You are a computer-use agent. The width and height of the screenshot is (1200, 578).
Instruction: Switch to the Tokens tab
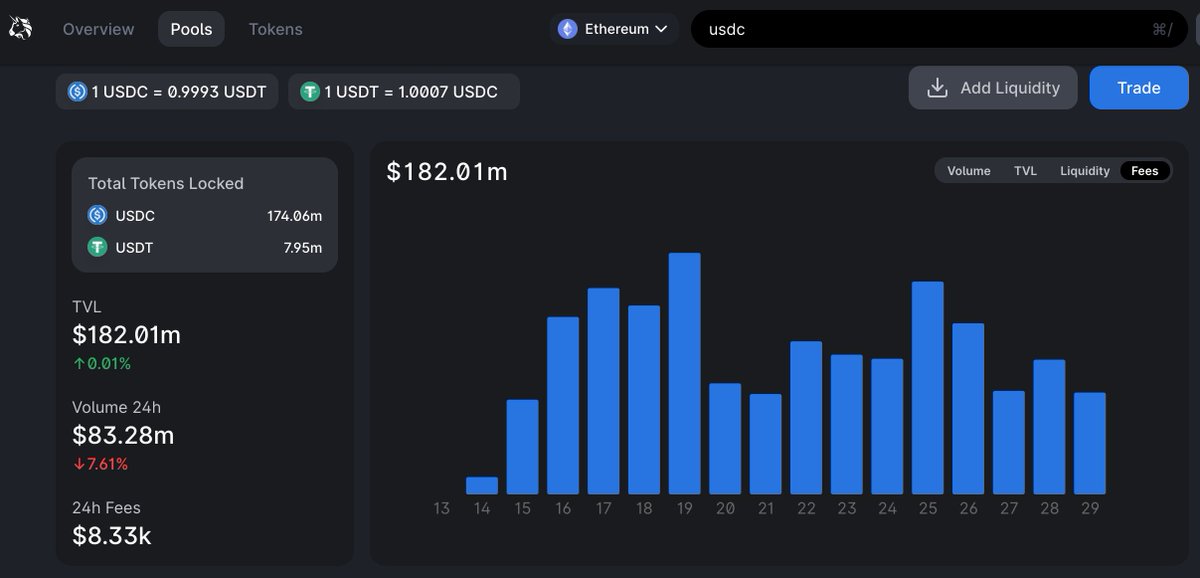pyautogui.click(x=275, y=29)
